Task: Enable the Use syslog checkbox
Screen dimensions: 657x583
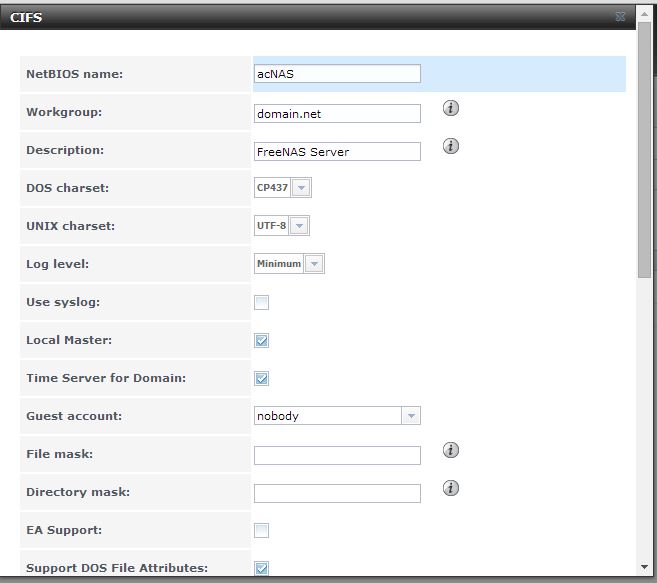Action: 261,303
